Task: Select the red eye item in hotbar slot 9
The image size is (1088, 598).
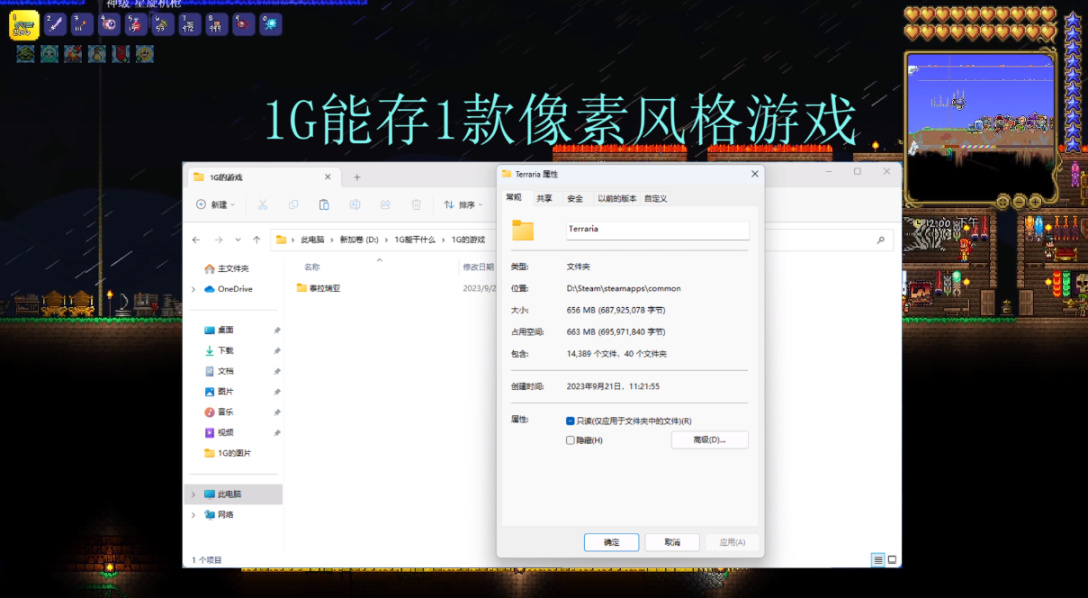Action: coord(244,24)
